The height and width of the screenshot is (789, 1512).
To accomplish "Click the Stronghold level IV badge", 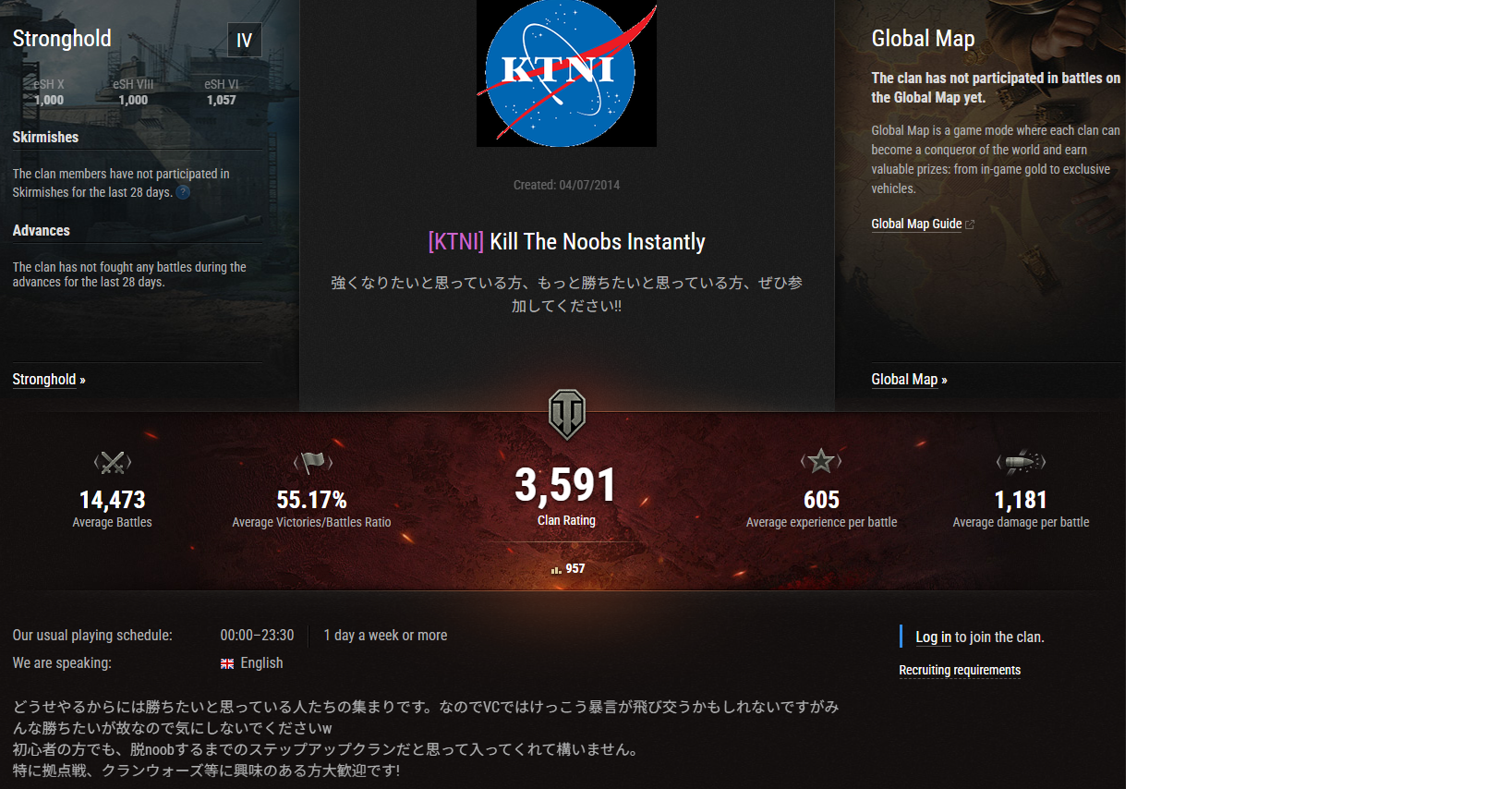I will (x=245, y=41).
